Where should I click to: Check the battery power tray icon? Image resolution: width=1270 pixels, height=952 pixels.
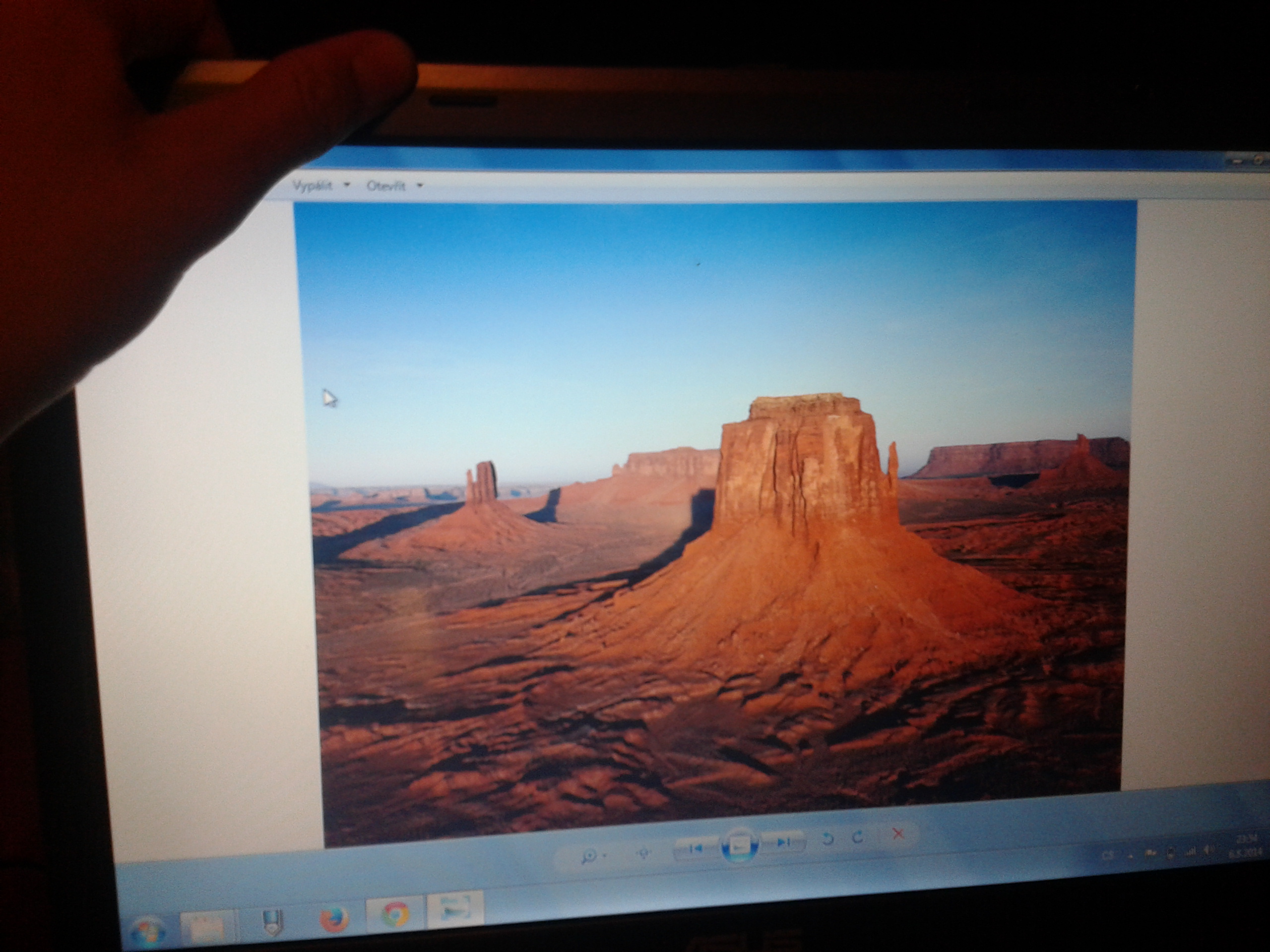click(1170, 853)
